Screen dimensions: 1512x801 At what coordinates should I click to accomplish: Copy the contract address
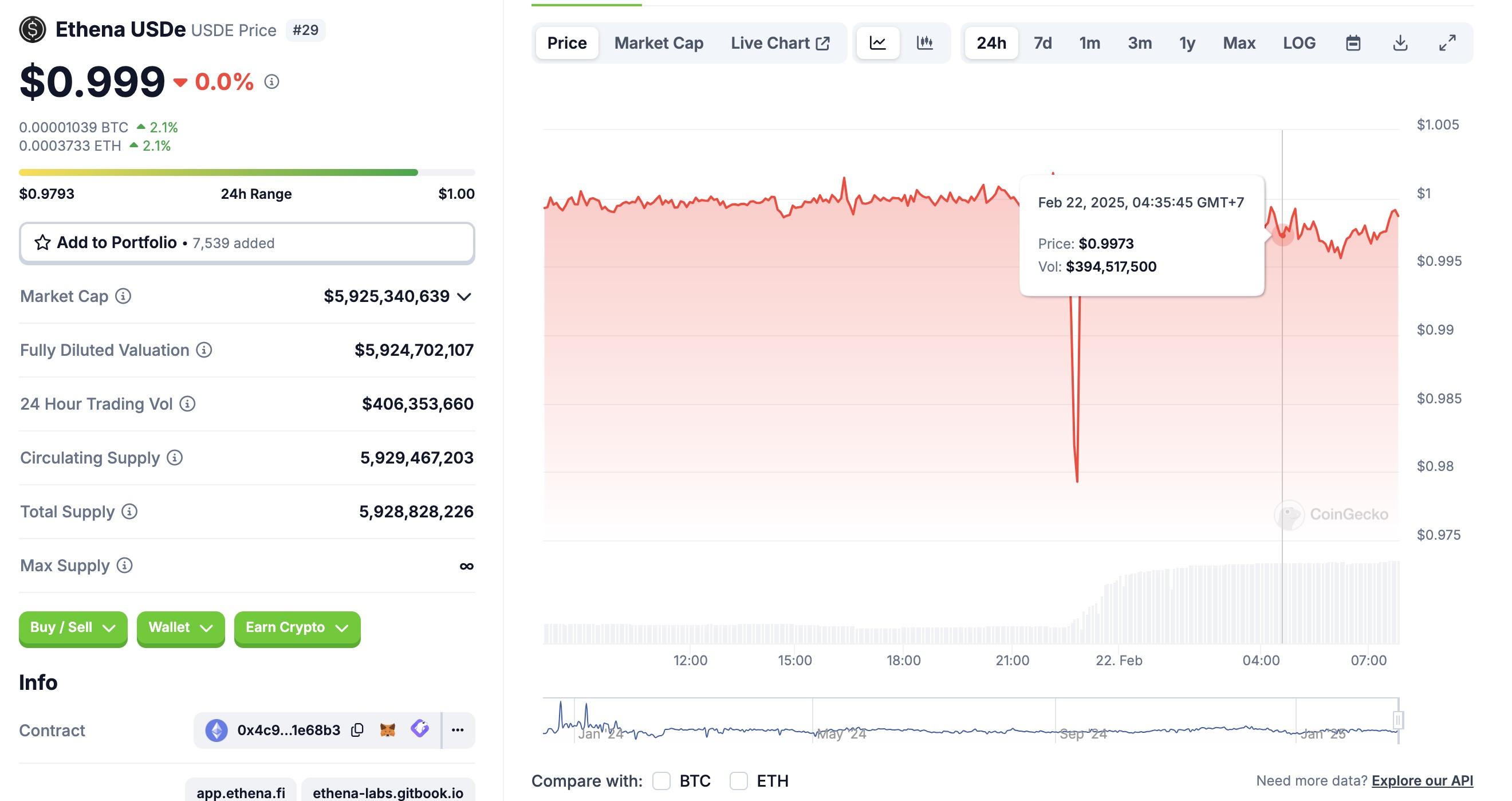click(x=357, y=730)
